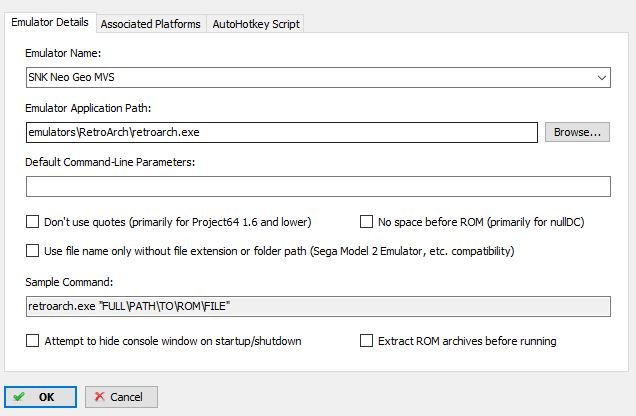This screenshot has width=636, height=416.
Task: Expand the Emulator Name dropdown arrow
Action: (x=602, y=77)
